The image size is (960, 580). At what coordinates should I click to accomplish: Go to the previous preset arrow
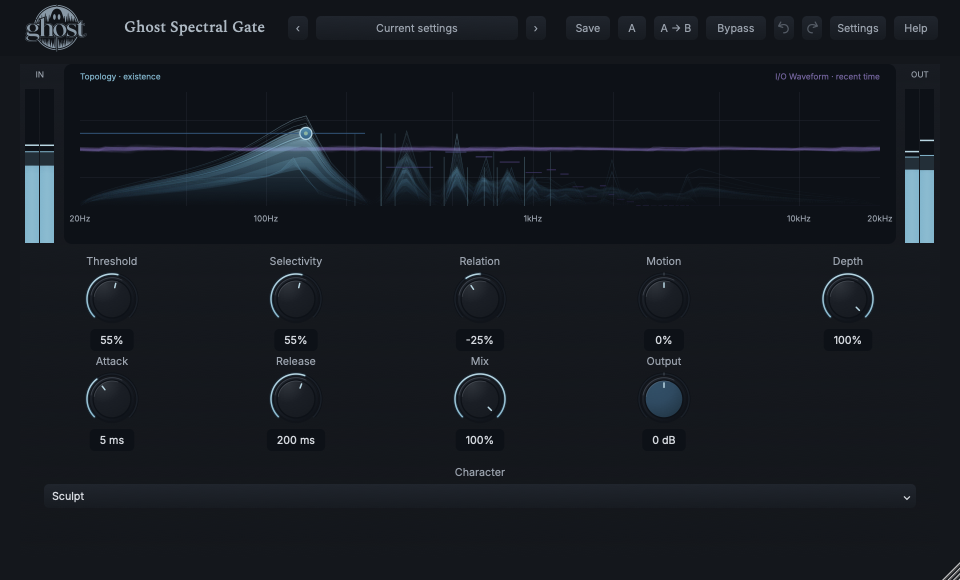pyautogui.click(x=298, y=28)
